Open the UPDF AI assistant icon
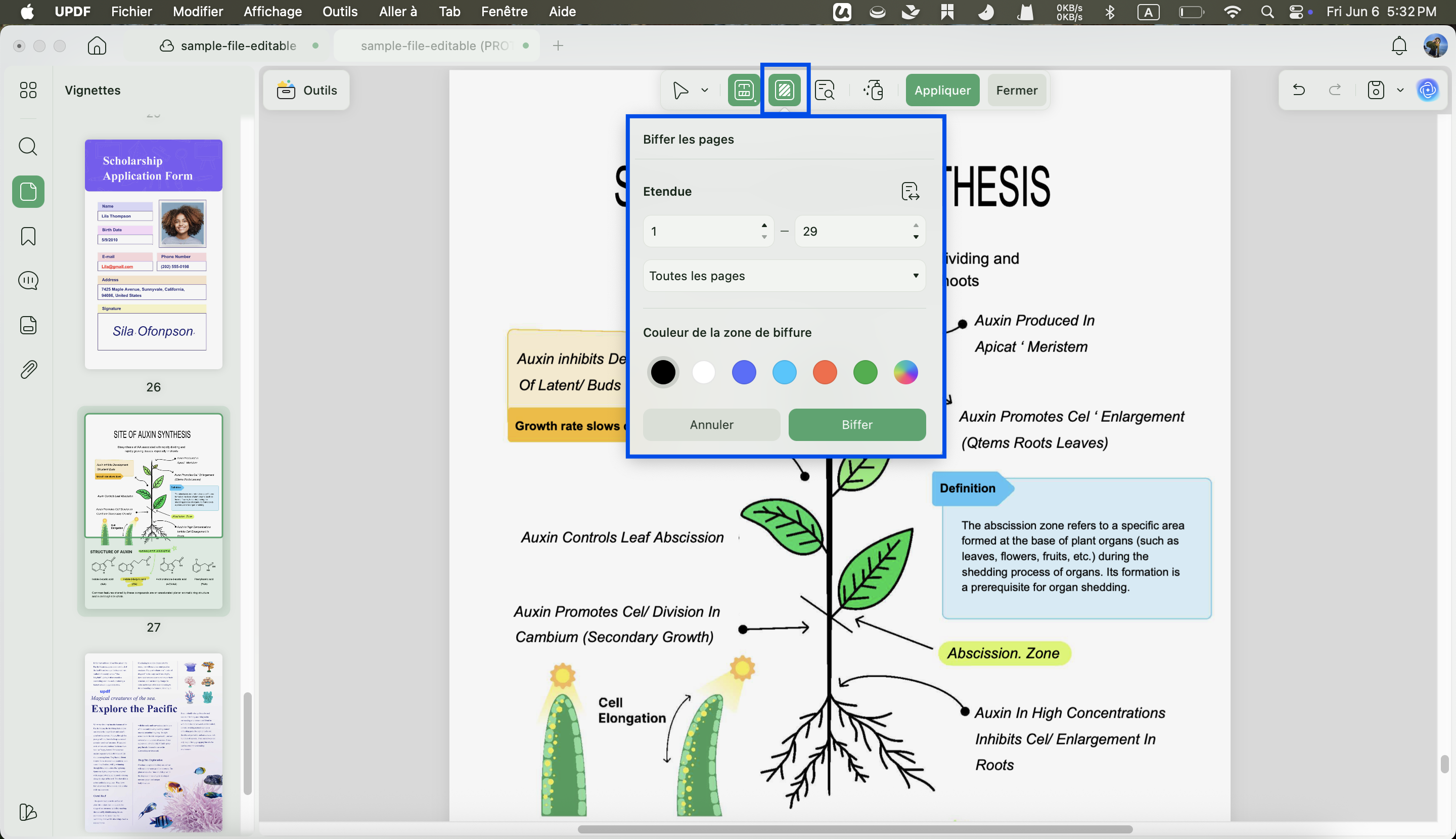 click(x=1427, y=90)
